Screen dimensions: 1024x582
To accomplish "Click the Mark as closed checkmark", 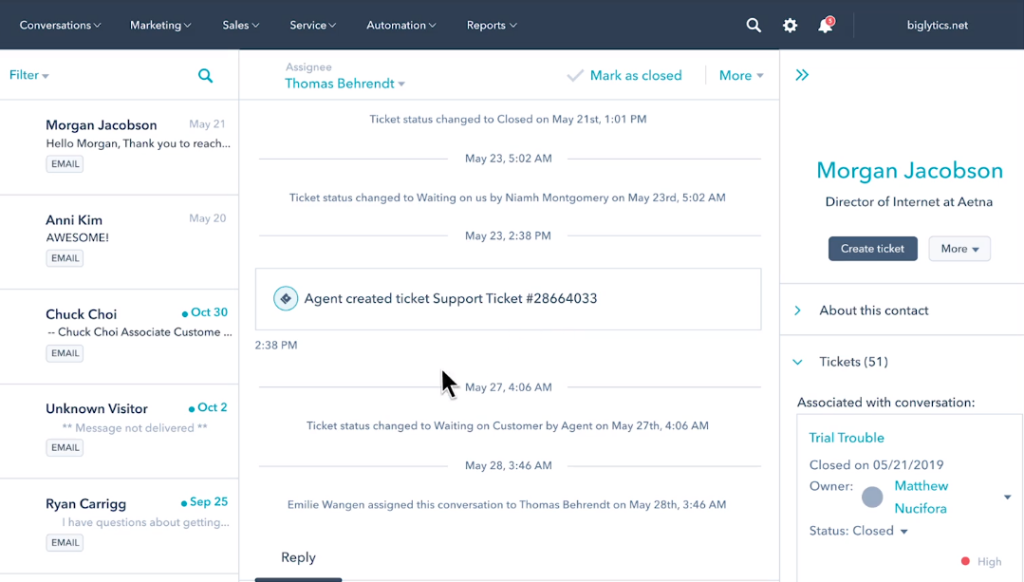I will click(575, 76).
